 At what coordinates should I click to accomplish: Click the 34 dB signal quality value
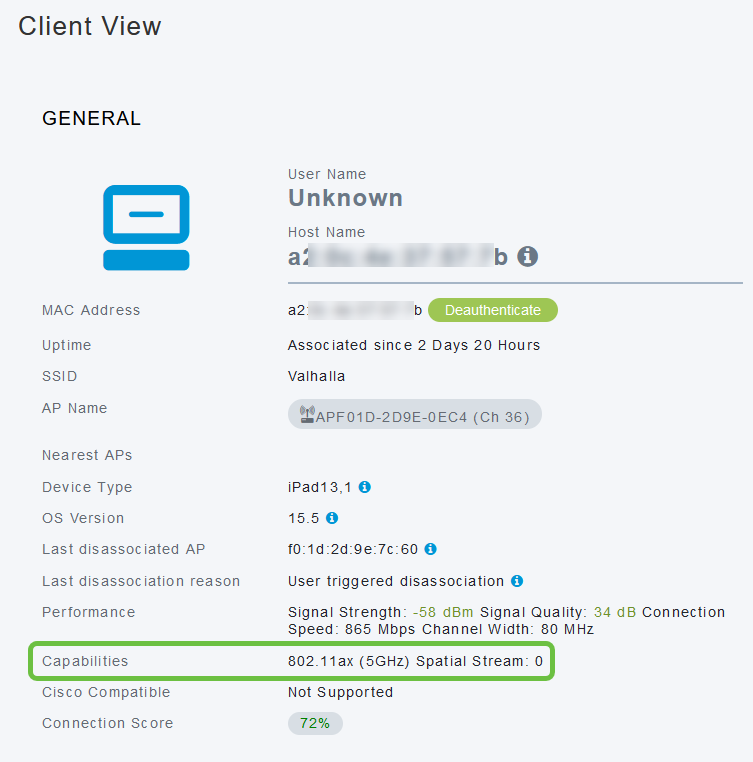click(615, 612)
